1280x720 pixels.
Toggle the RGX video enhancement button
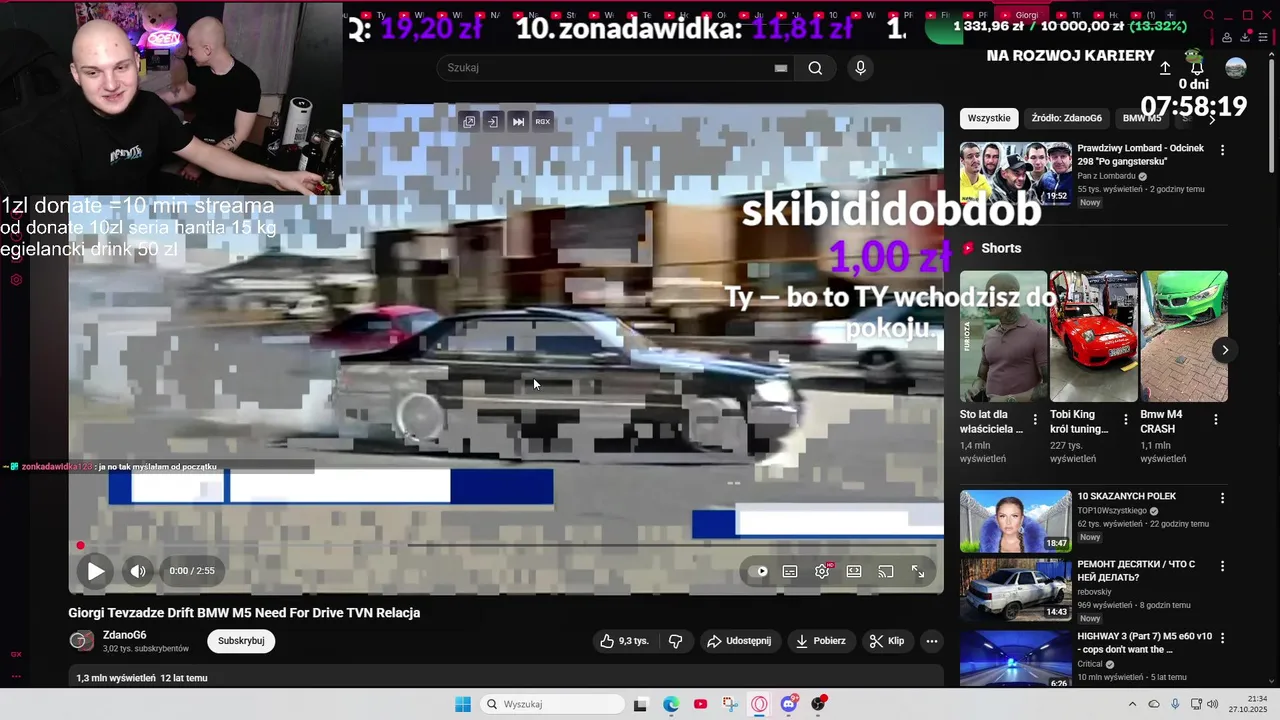point(543,122)
